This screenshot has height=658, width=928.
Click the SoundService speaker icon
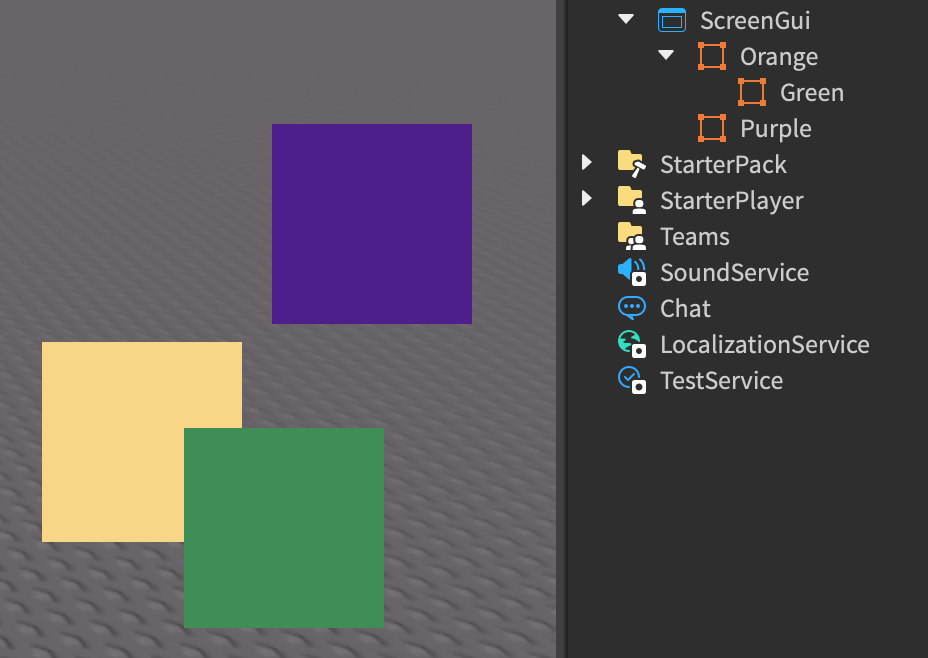631,272
